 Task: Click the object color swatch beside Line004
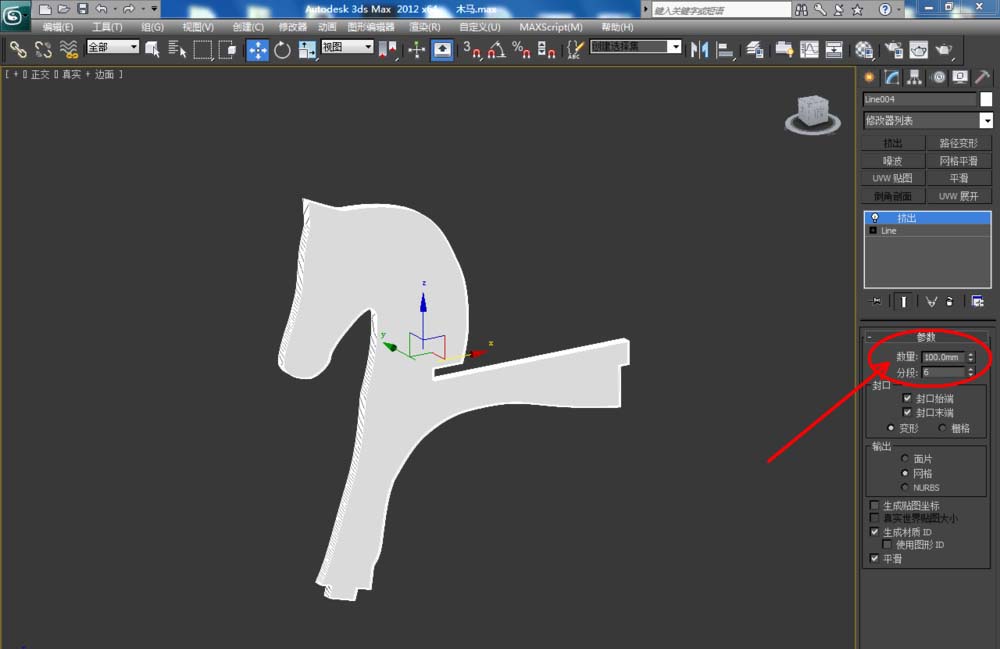986,99
